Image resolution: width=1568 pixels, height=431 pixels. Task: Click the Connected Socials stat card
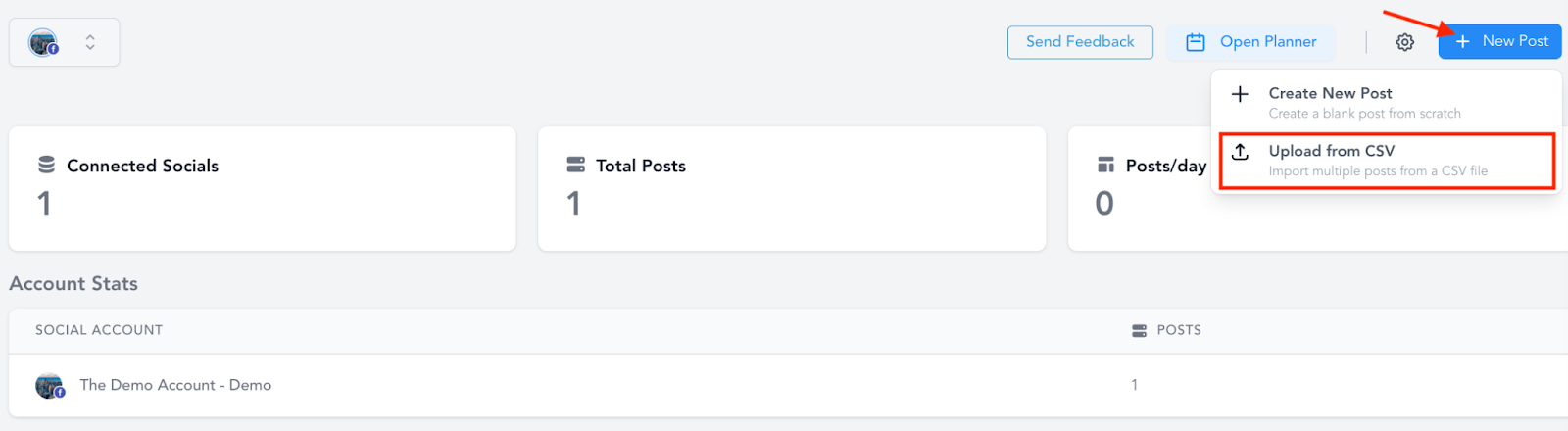coord(263,188)
